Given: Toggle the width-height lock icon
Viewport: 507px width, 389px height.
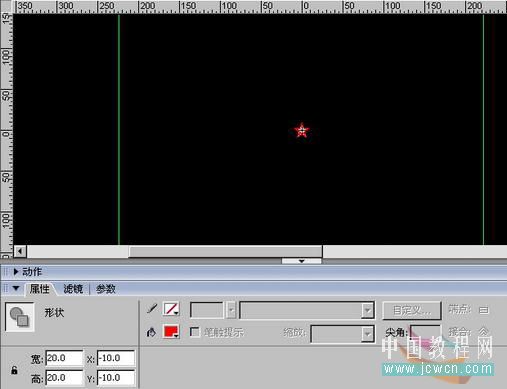Looking at the screenshot, I should pyautogui.click(x=14, y=370).
